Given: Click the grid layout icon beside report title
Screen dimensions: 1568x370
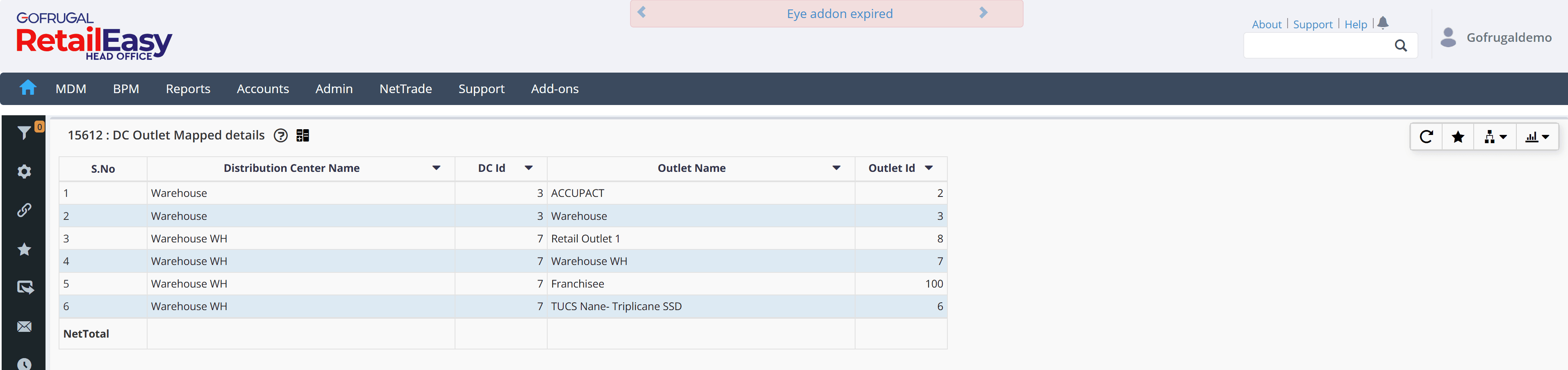Looking at the screenshot, I should click(303, 135).
